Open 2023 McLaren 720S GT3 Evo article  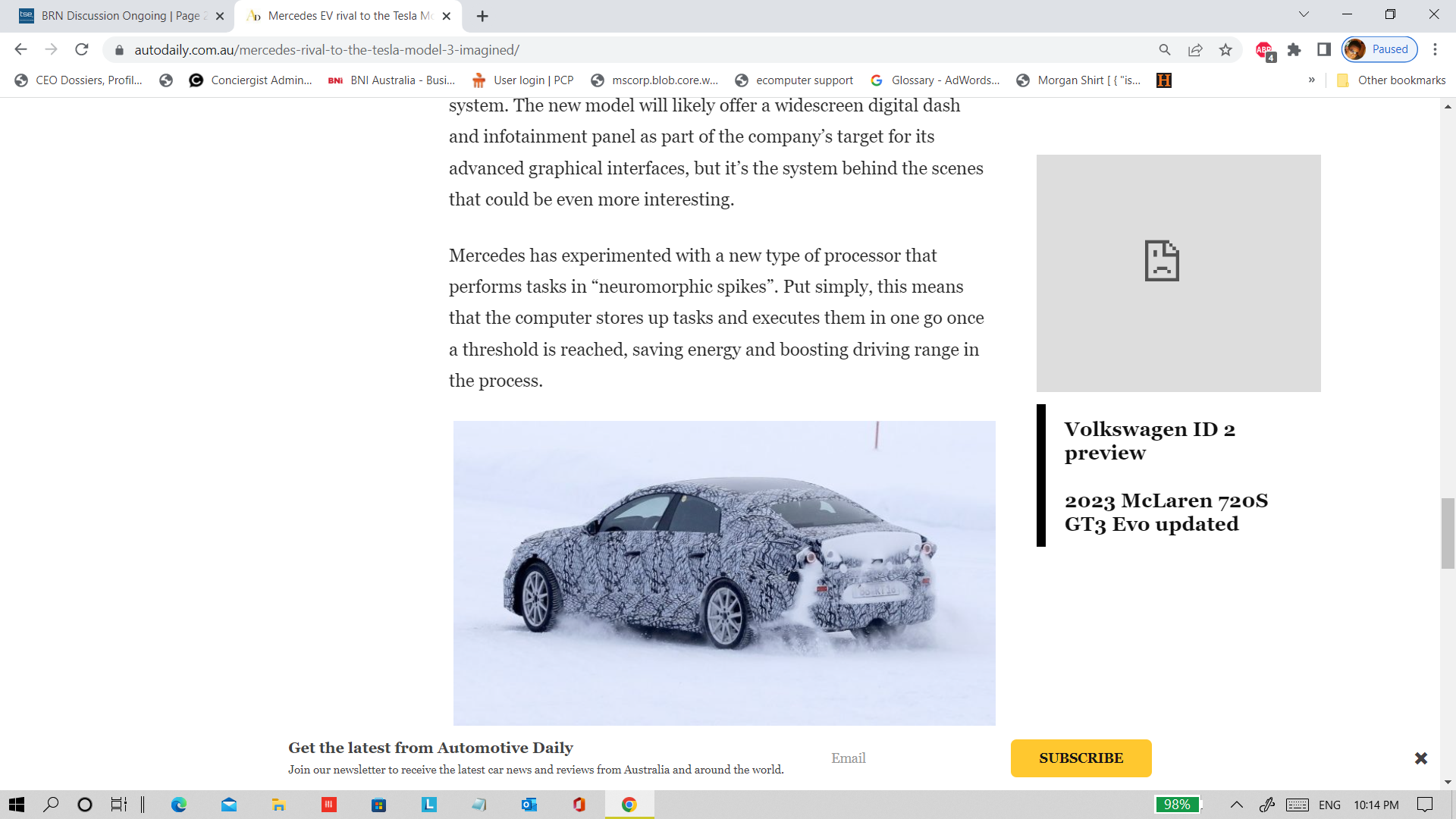[x=1166, y=512]
